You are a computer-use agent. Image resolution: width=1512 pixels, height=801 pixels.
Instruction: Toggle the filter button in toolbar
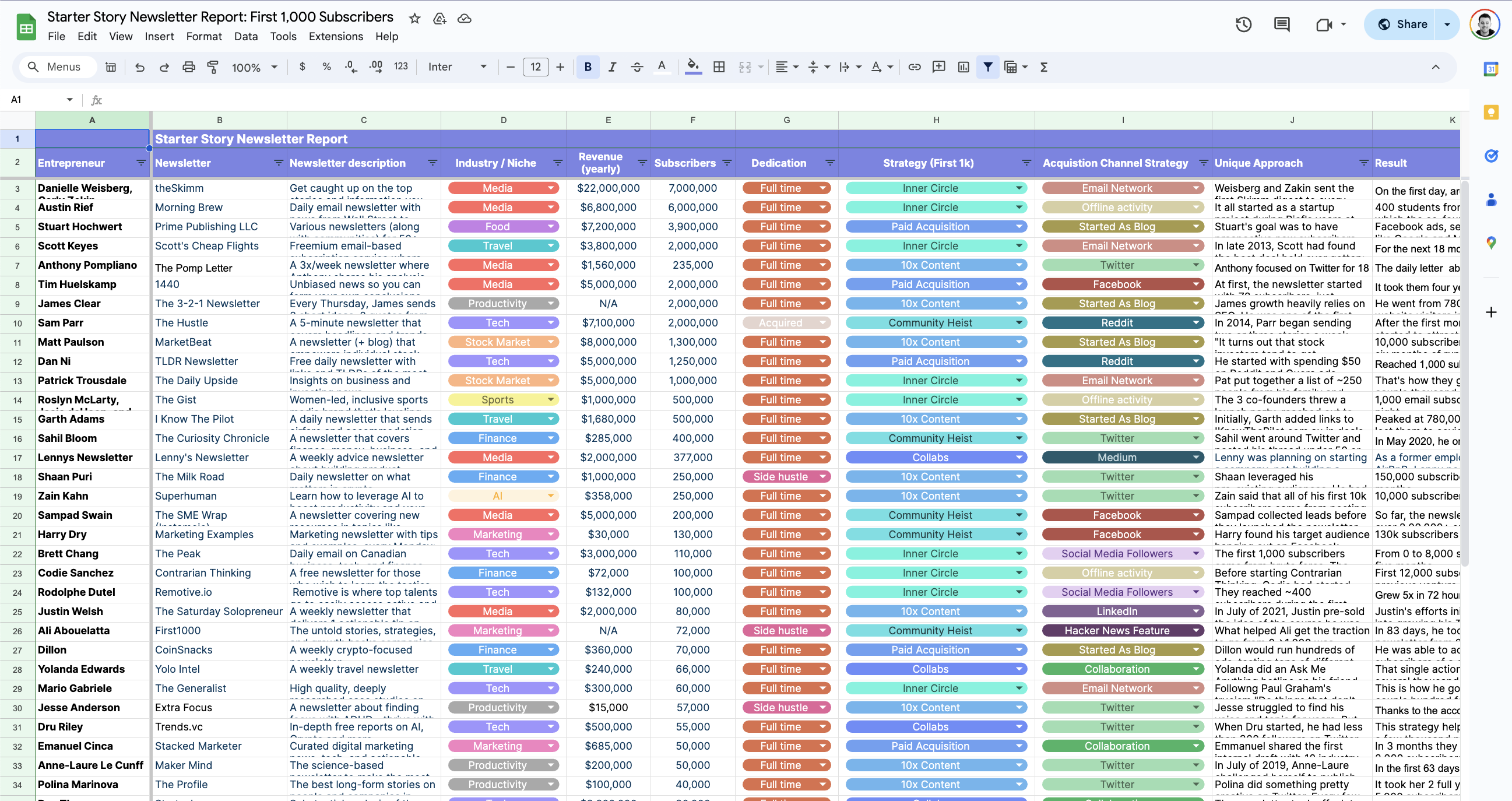pos(988,67)
